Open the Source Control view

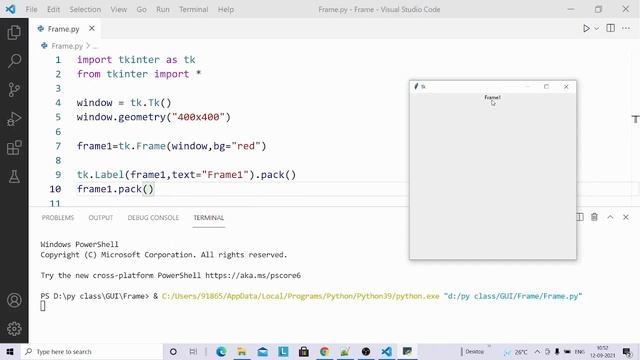[14, 90]
